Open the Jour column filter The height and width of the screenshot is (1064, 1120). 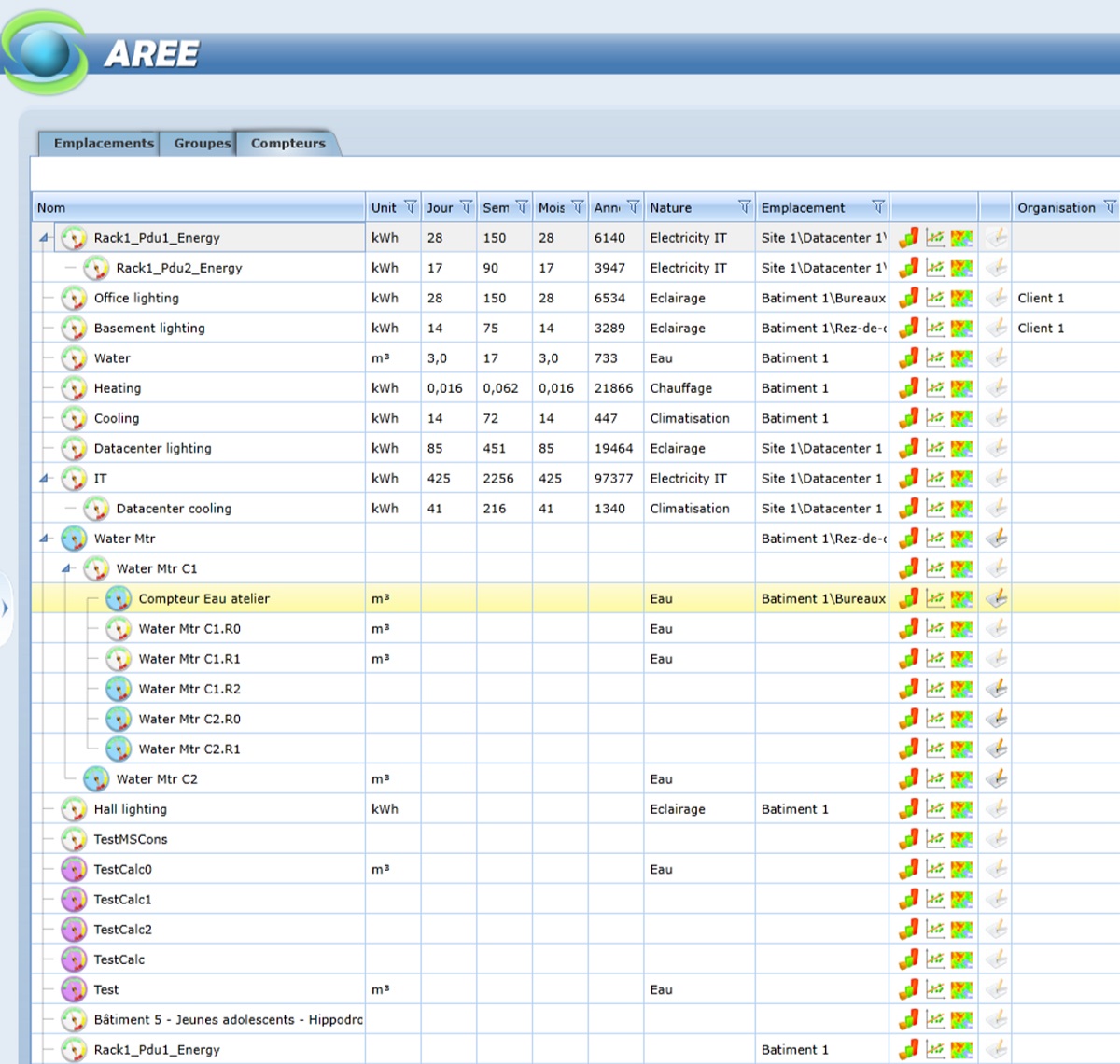(x=466, y=207)
